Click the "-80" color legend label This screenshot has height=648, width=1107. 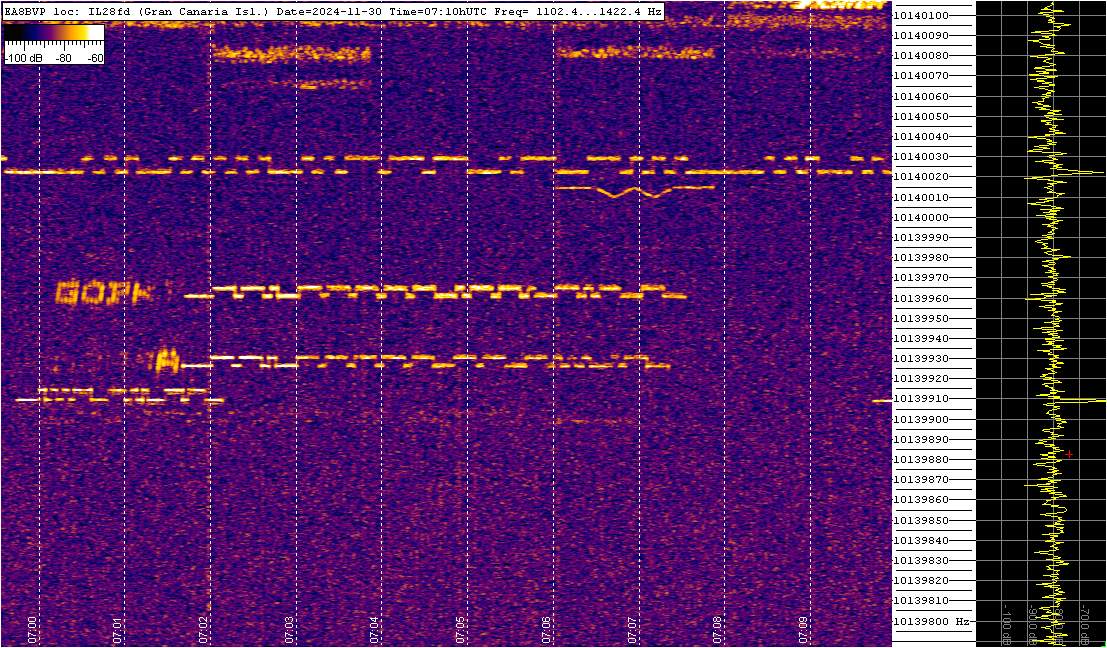64,59
